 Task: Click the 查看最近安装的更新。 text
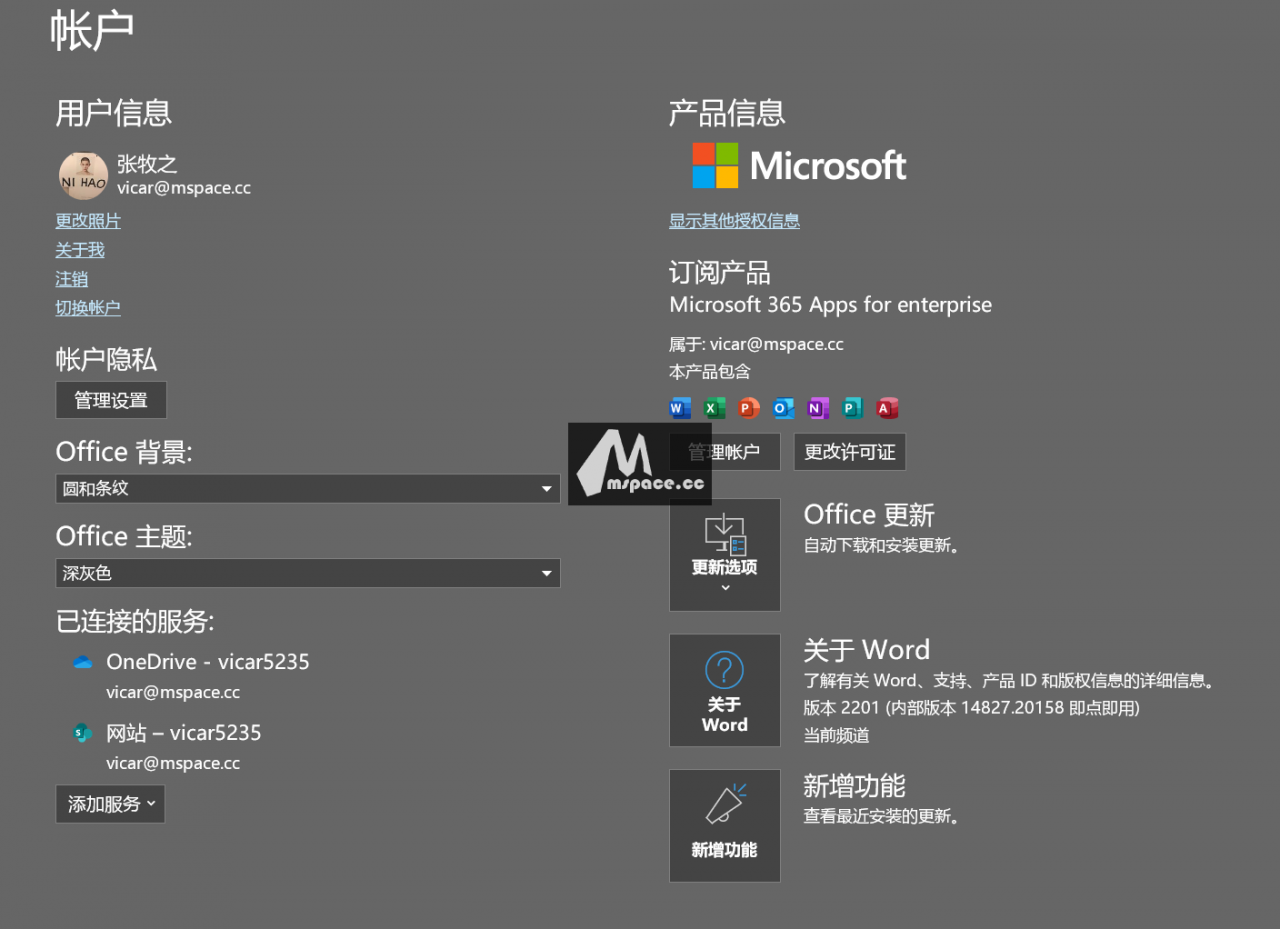[x=882, y=816]
